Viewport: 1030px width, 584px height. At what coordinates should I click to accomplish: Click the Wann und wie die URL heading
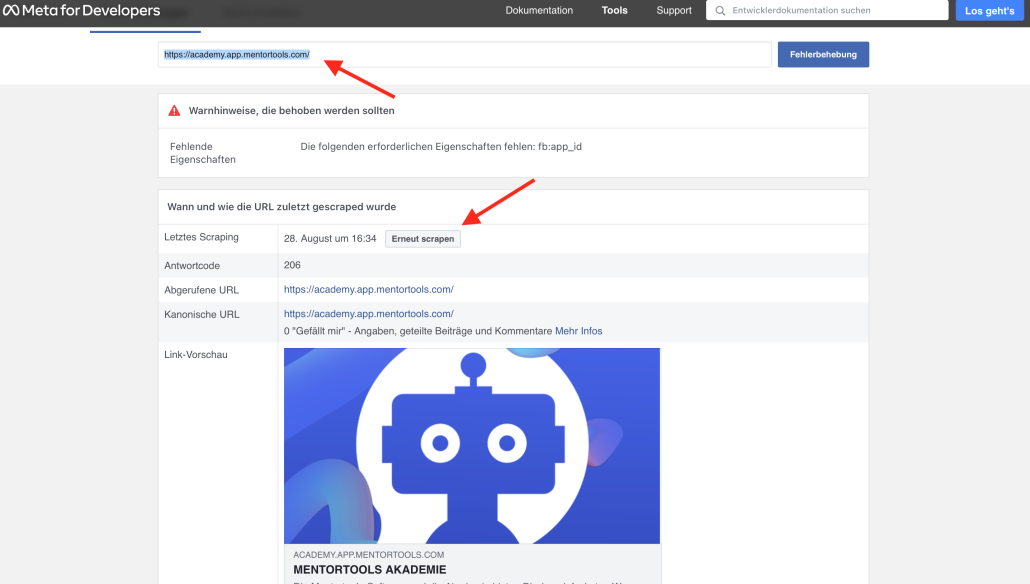pyautogui.click(x=281, y=206)
